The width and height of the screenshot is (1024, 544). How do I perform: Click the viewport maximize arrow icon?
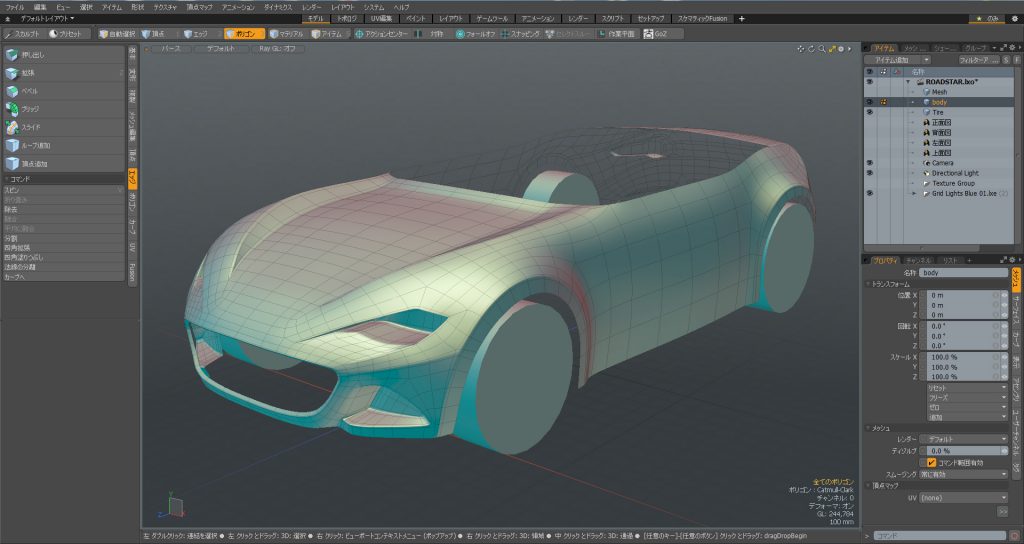point(832,49)
